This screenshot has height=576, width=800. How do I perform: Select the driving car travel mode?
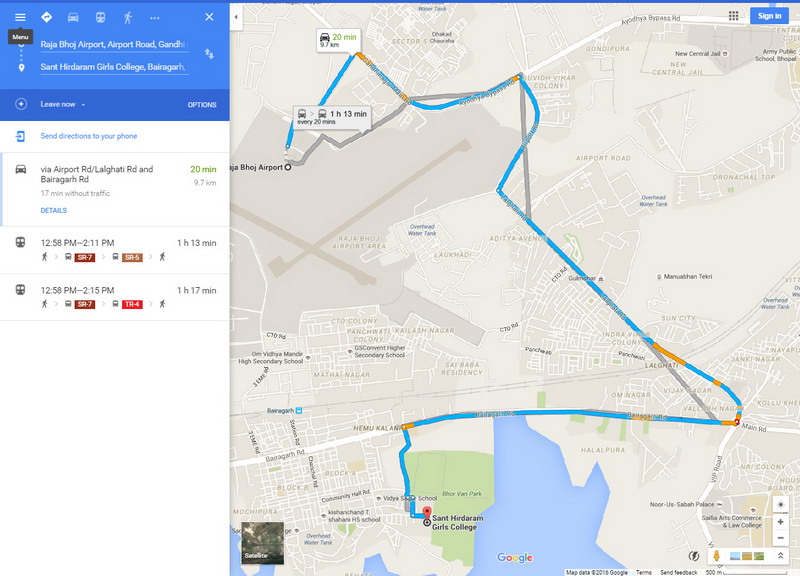[73, 17]
